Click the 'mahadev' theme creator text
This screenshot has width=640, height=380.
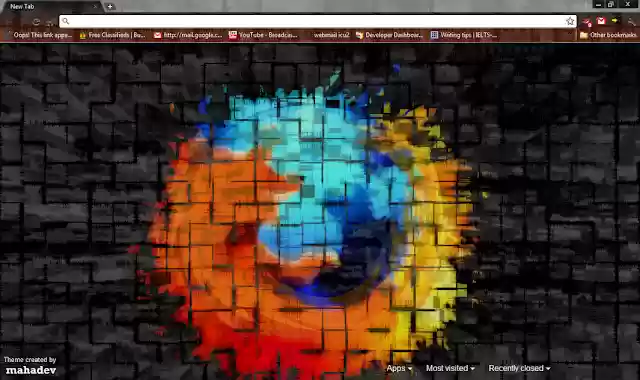[31, 370]
